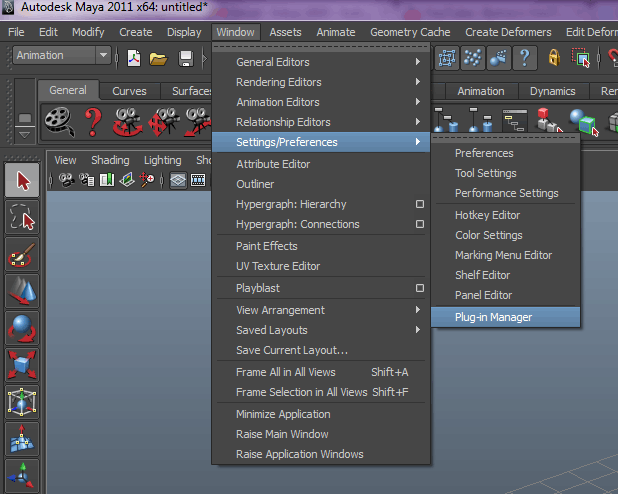
Task: Open the Shelf Editor
Action: click(505, 275)
